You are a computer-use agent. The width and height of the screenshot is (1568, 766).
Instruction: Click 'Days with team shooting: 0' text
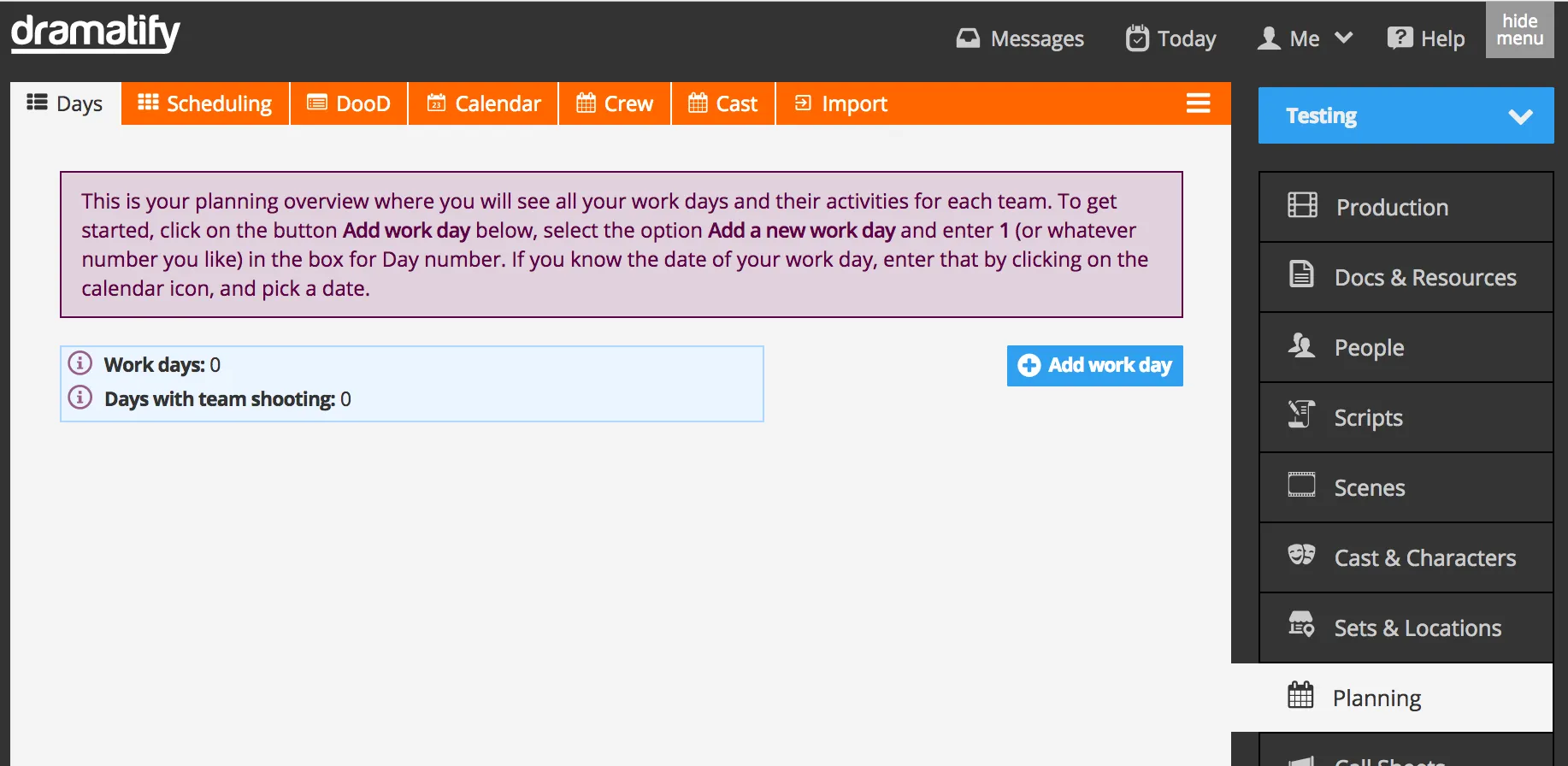pyautogui.click(x=227, y=399)
